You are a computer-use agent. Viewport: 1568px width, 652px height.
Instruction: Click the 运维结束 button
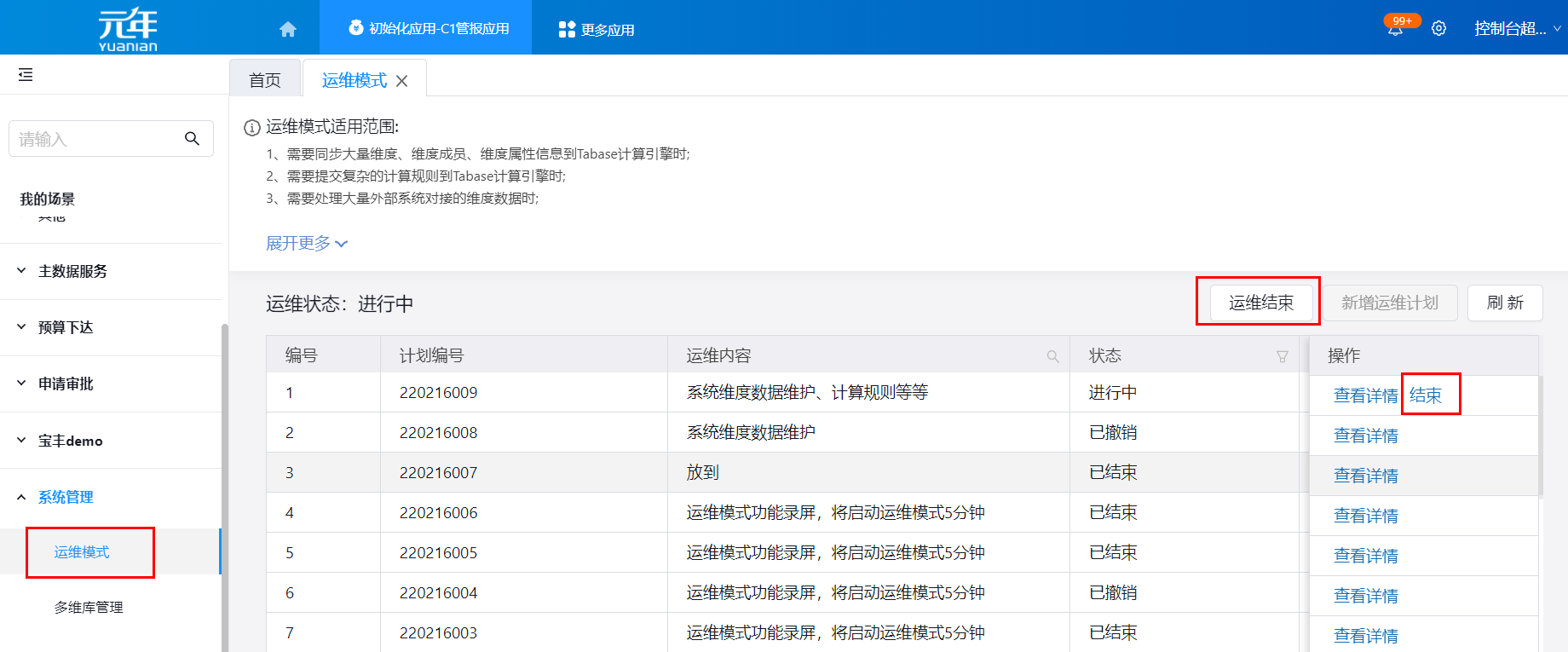click(x=1260, y=303)
